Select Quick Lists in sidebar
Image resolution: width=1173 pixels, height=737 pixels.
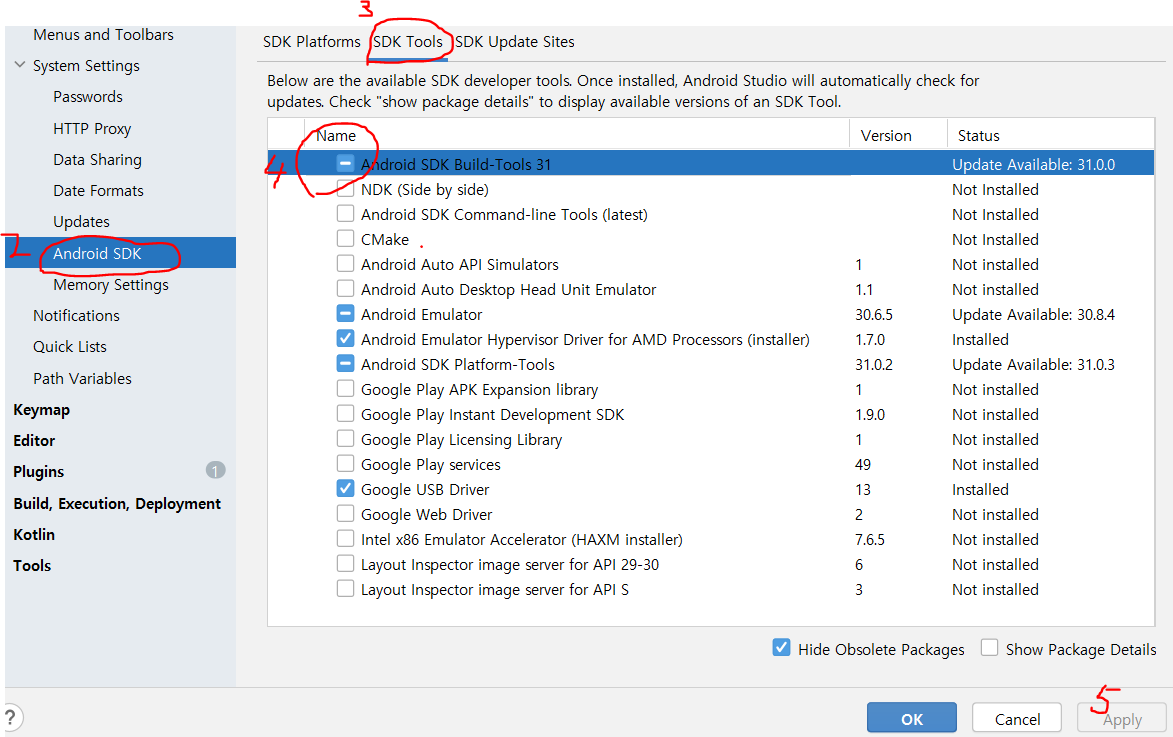tap(70, 346)
